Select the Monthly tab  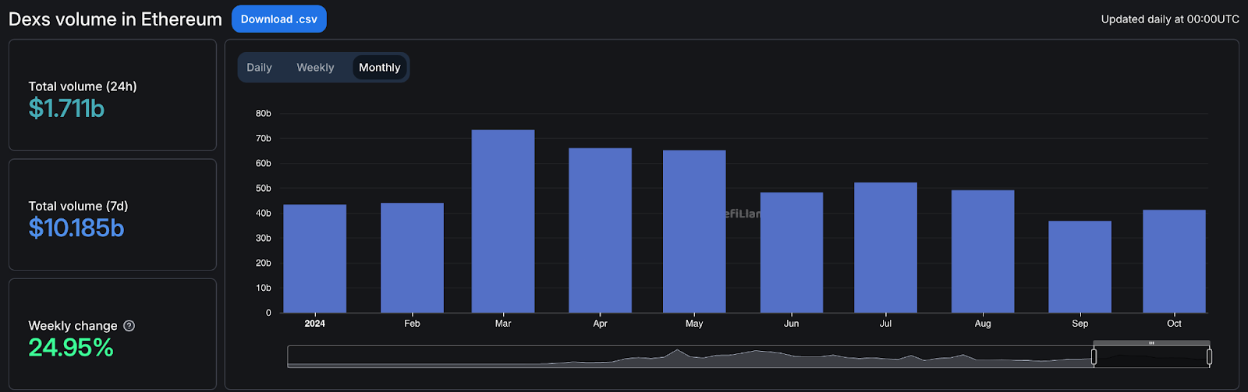coord(379,67)
